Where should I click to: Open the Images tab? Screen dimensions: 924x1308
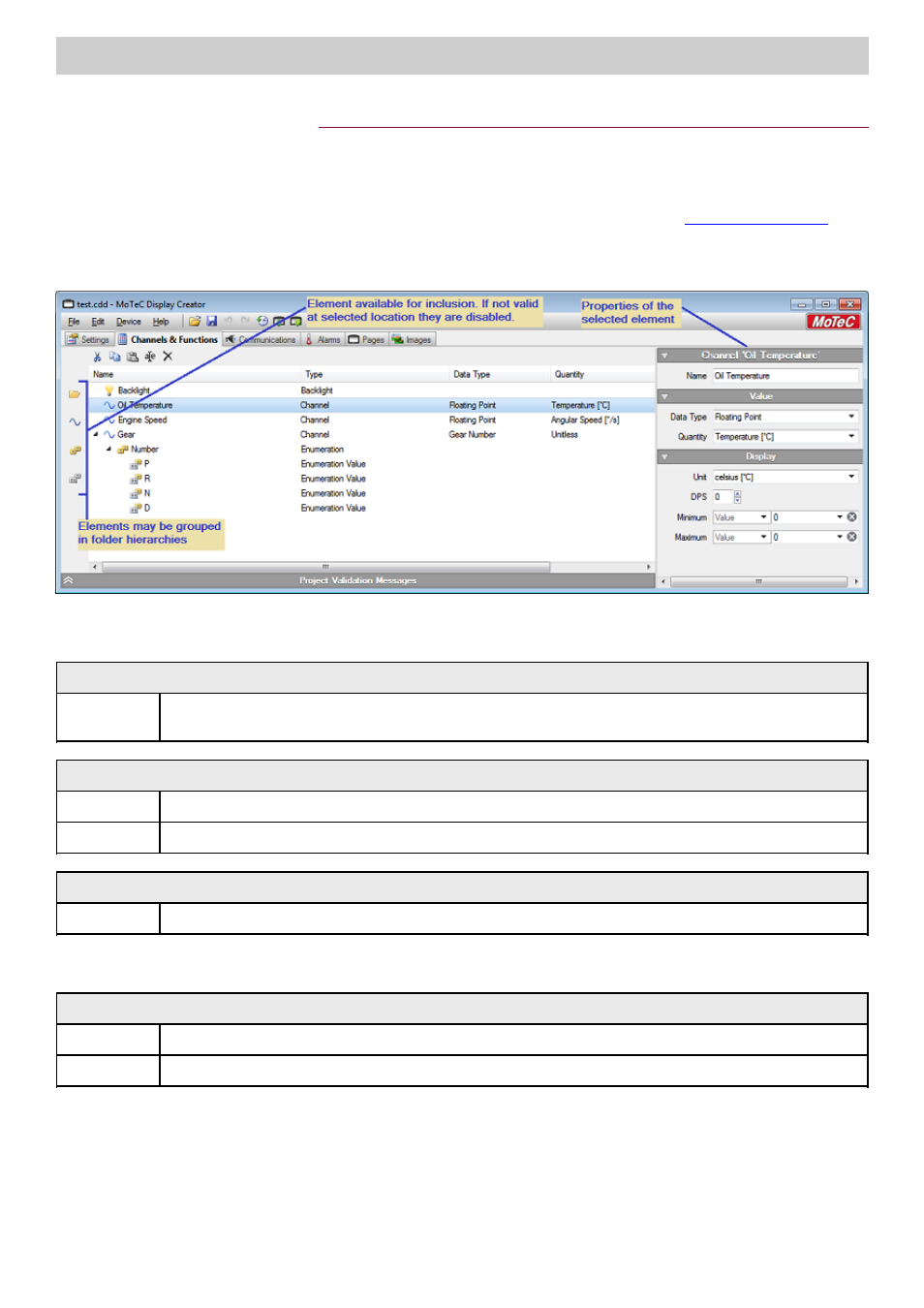[x=413, y=339]
